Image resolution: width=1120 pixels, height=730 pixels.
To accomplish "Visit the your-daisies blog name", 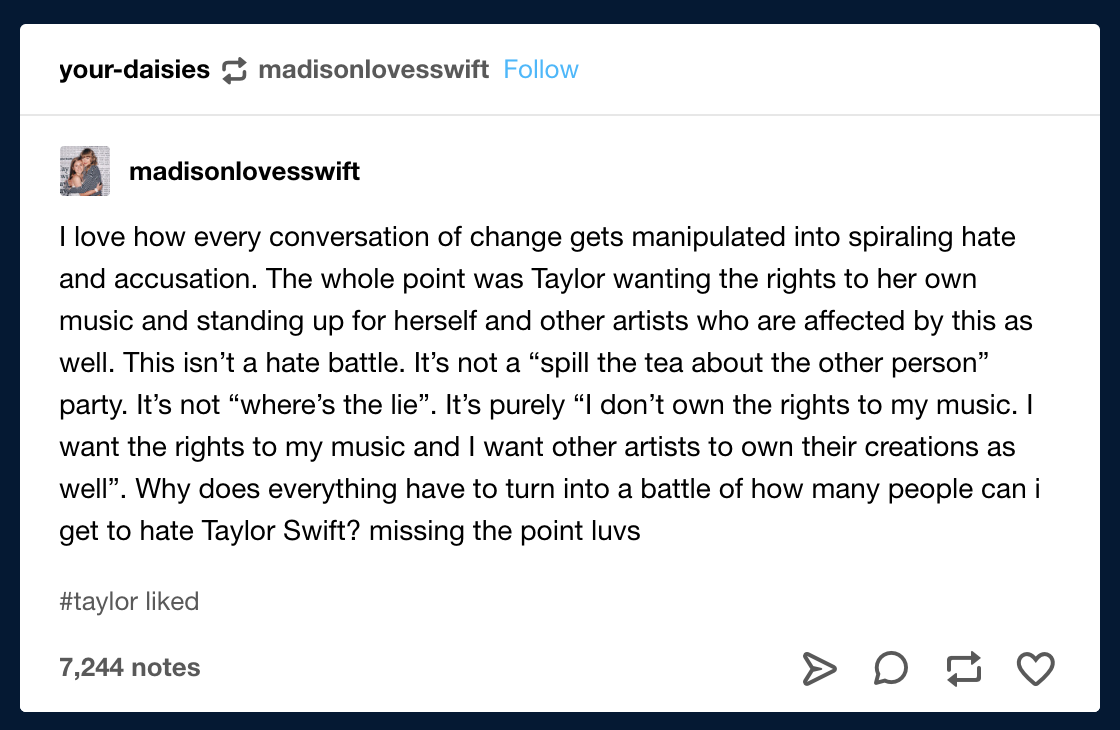I will [134, 69].
